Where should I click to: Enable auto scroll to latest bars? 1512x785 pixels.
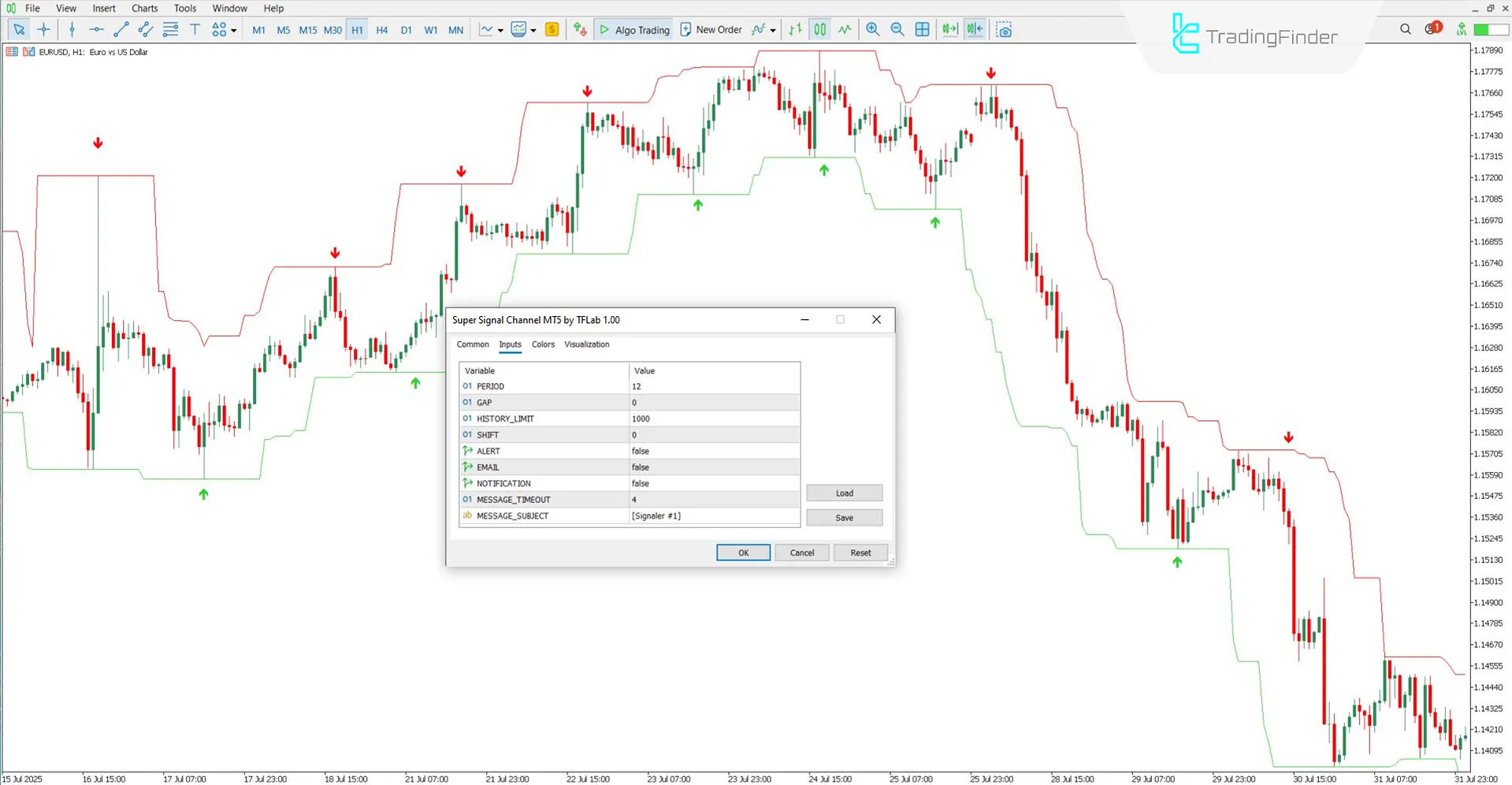pyautogui.click(x=949, y=29)
